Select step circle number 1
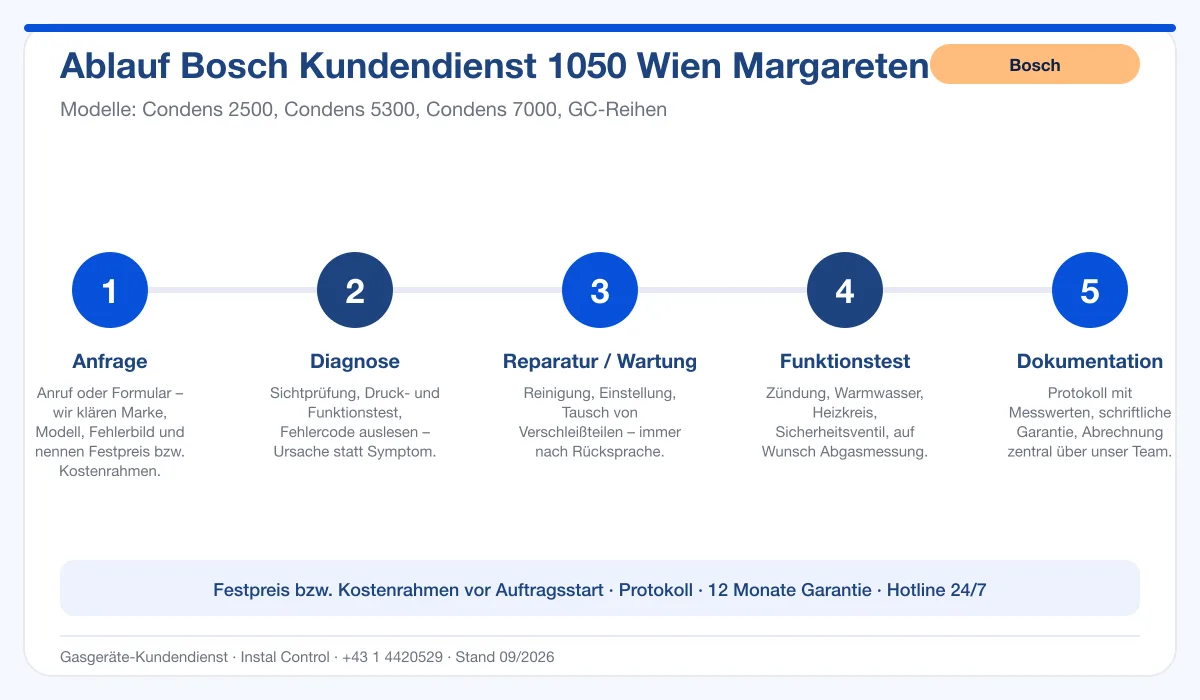 110,291
